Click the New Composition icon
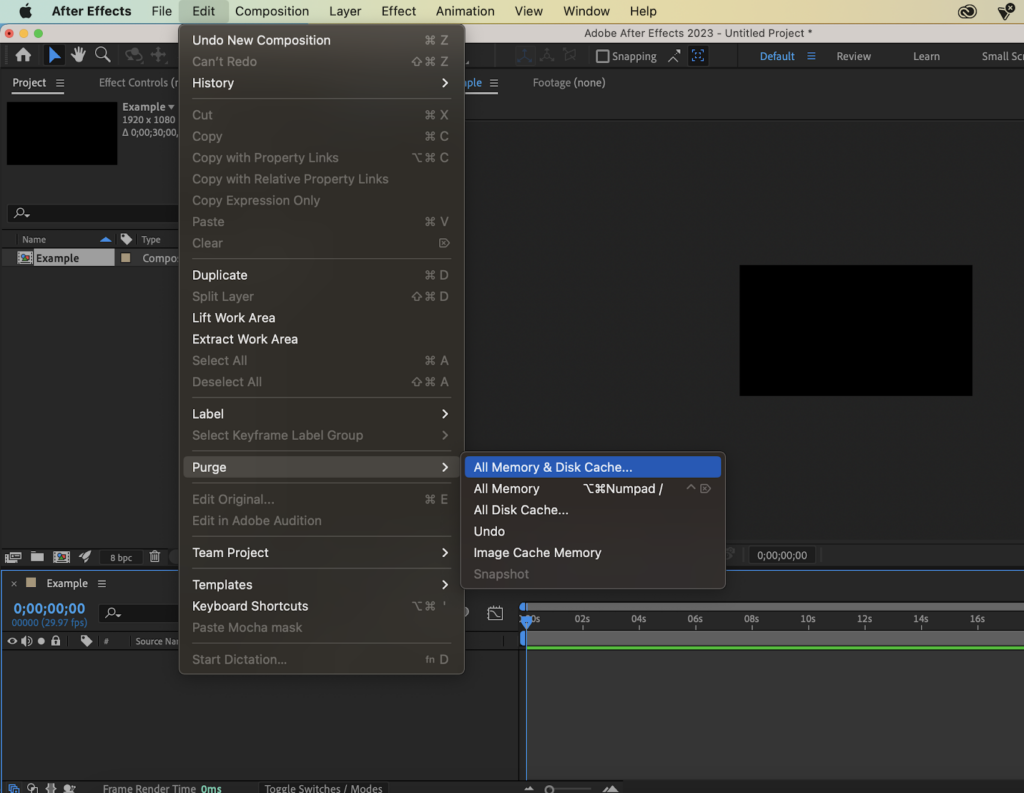 tap(61, 557)
